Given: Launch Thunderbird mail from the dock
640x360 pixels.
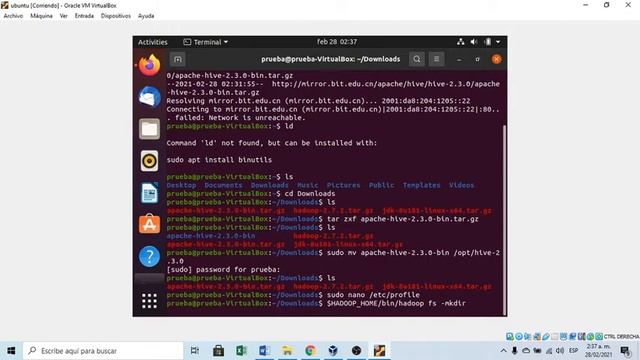Looking at the screenshot, I should pyautogui.click(x=149, y=97).
